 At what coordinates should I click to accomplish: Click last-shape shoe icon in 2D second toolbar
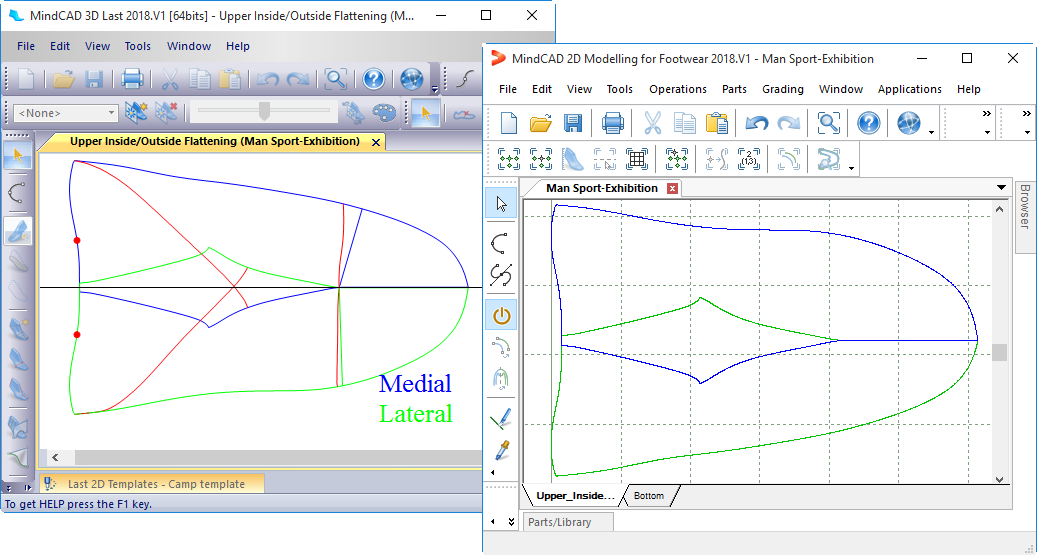click(573, 159)
